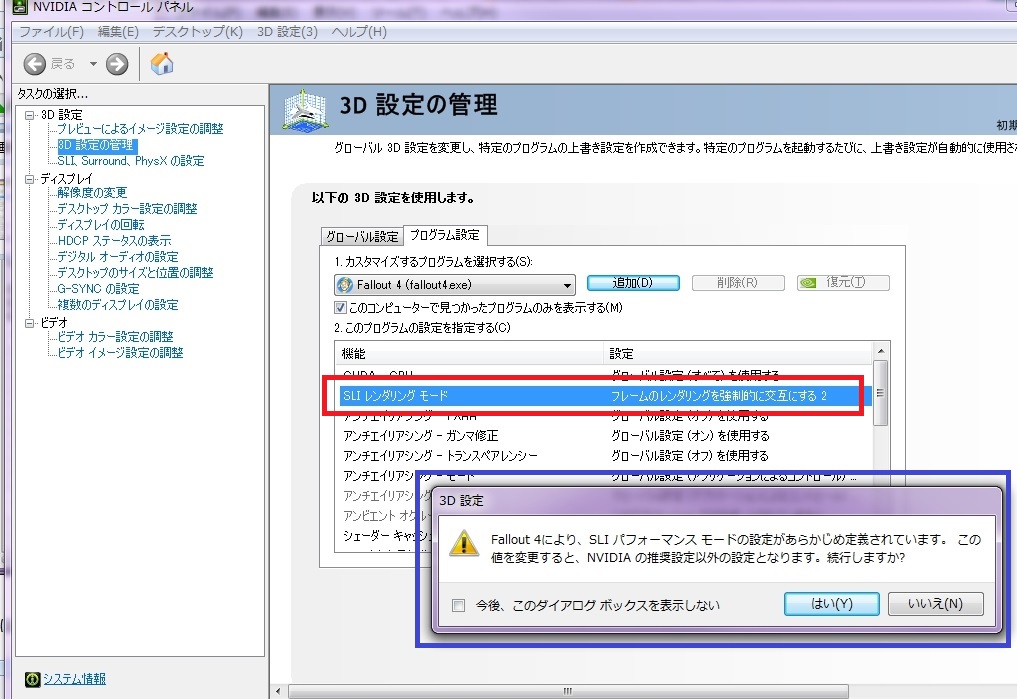The image size is (1017, 699).
Task: Click the Back arrow navigation icon
Action: [35, 64]
